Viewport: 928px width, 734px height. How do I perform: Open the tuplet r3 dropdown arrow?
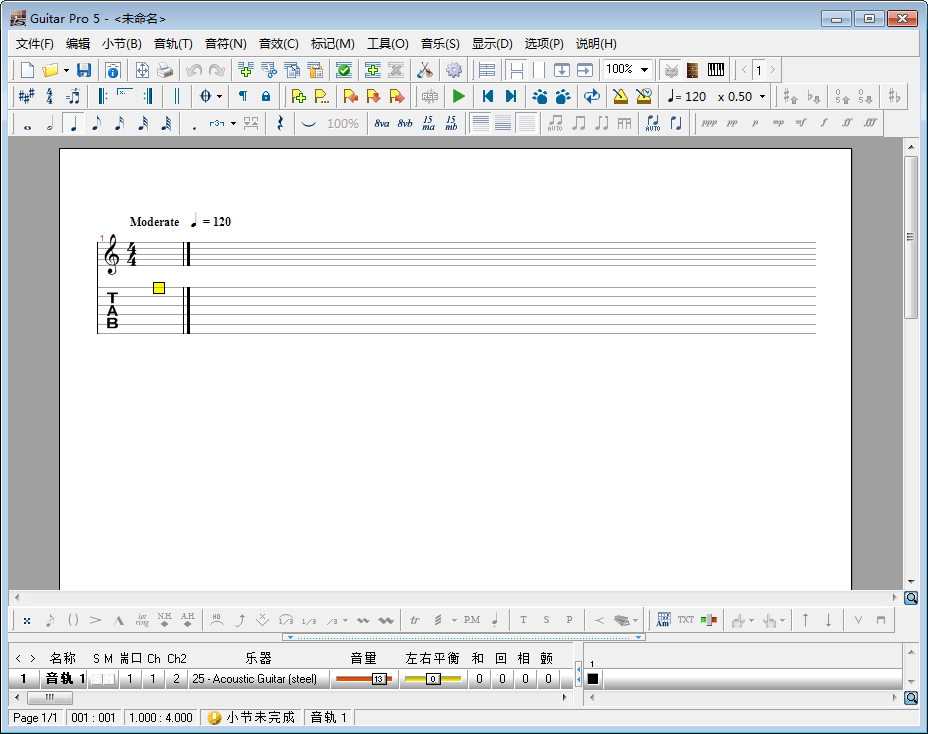234,124
